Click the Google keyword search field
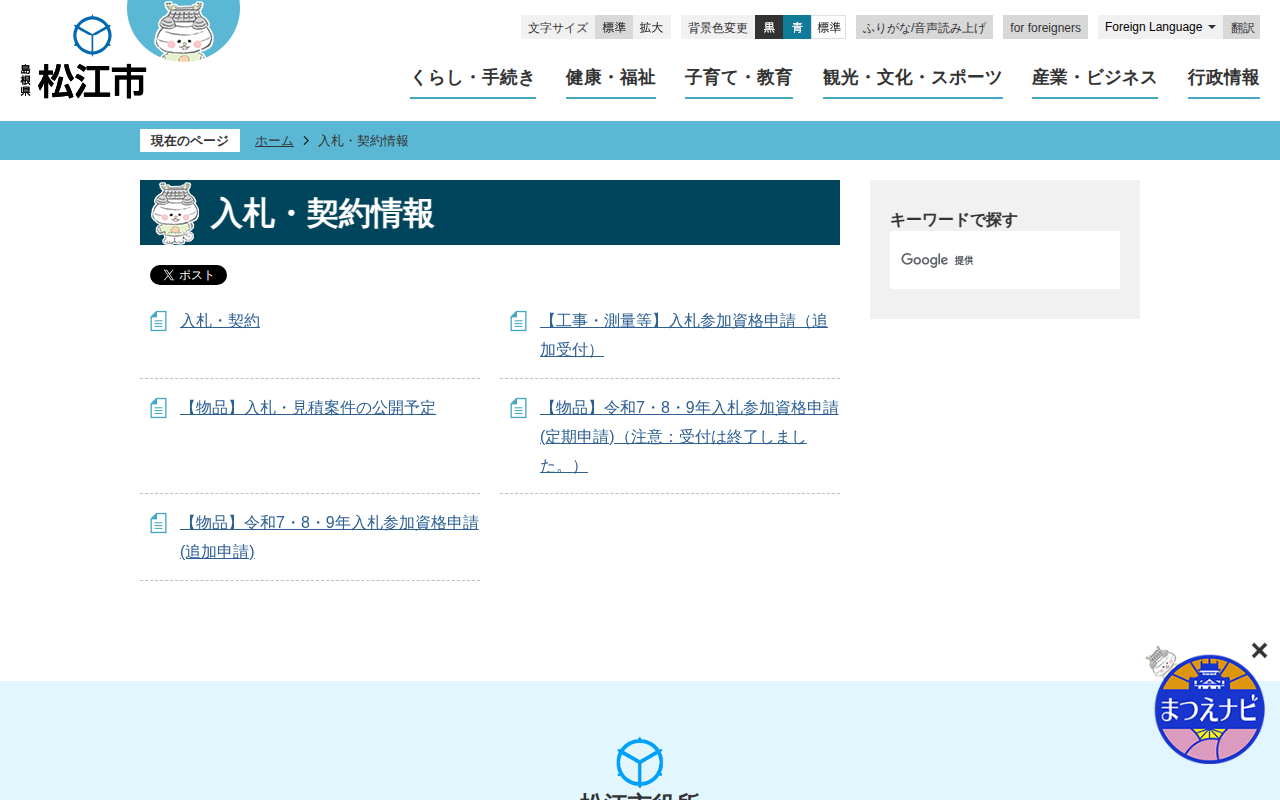Image resolution: width=1280 pixels, height=800 pixels. point(1005,260)
